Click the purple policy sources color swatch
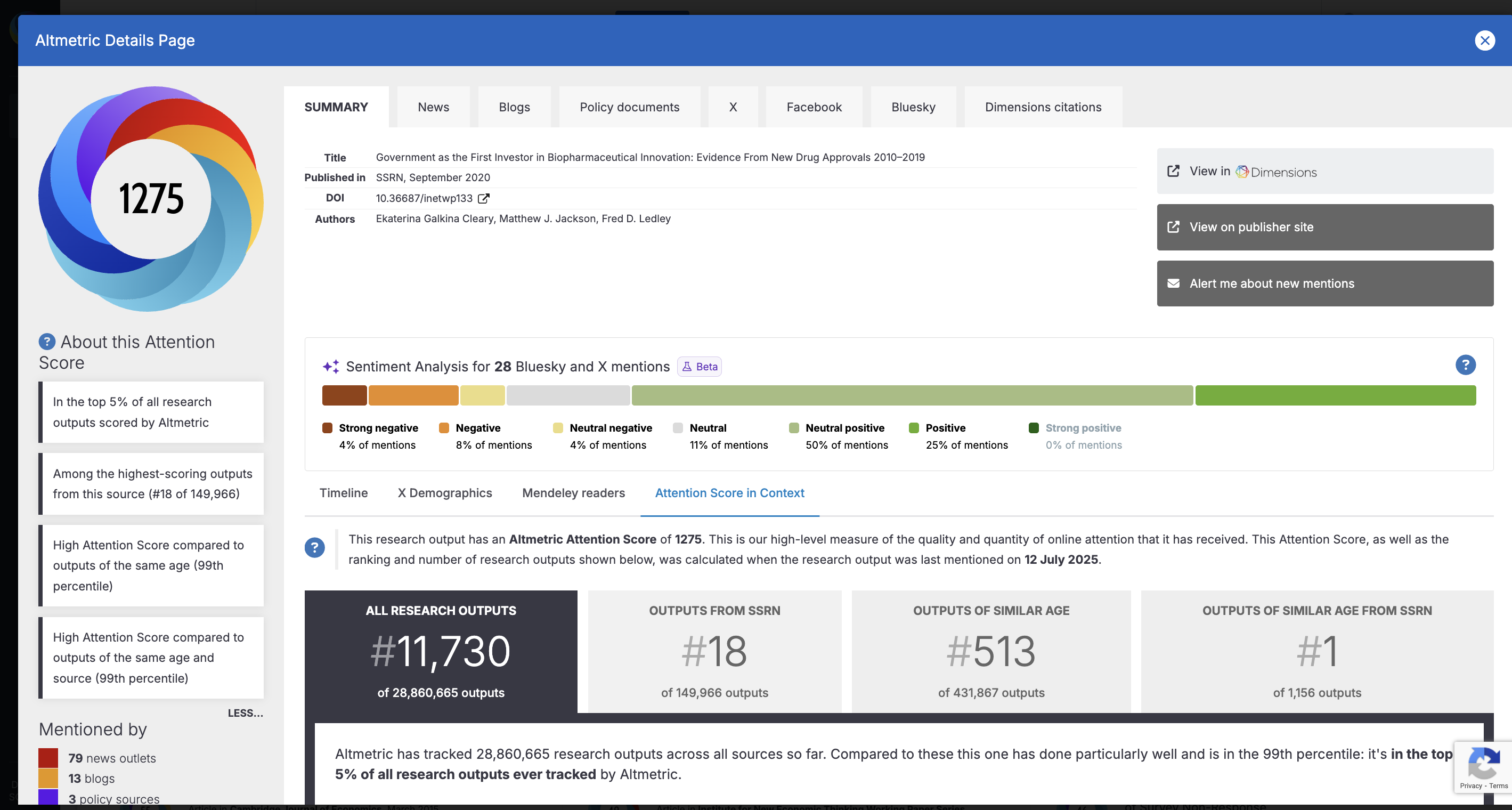 (48, 797)
